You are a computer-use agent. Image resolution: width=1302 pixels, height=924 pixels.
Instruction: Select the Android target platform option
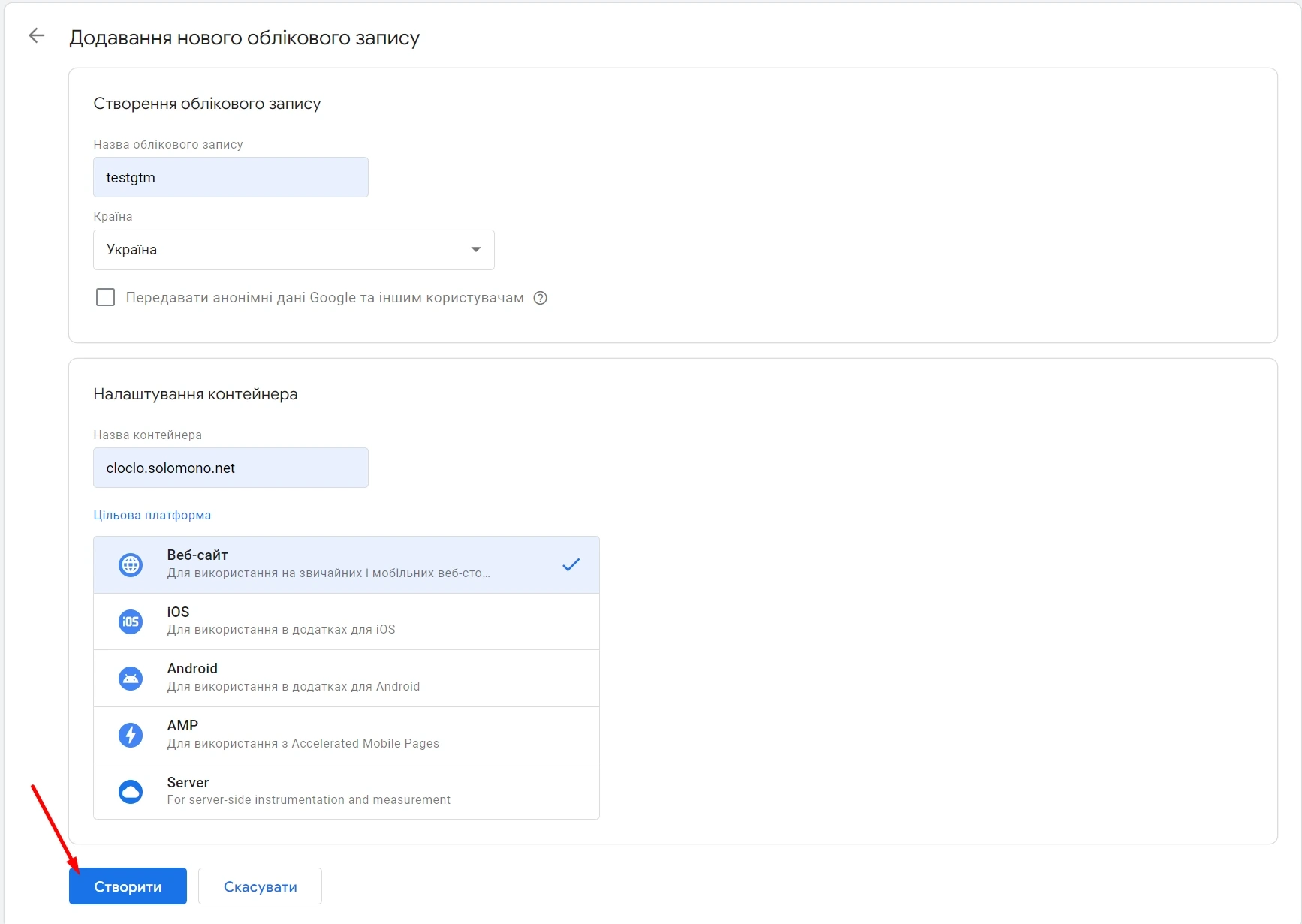click(x=346, y=679)
